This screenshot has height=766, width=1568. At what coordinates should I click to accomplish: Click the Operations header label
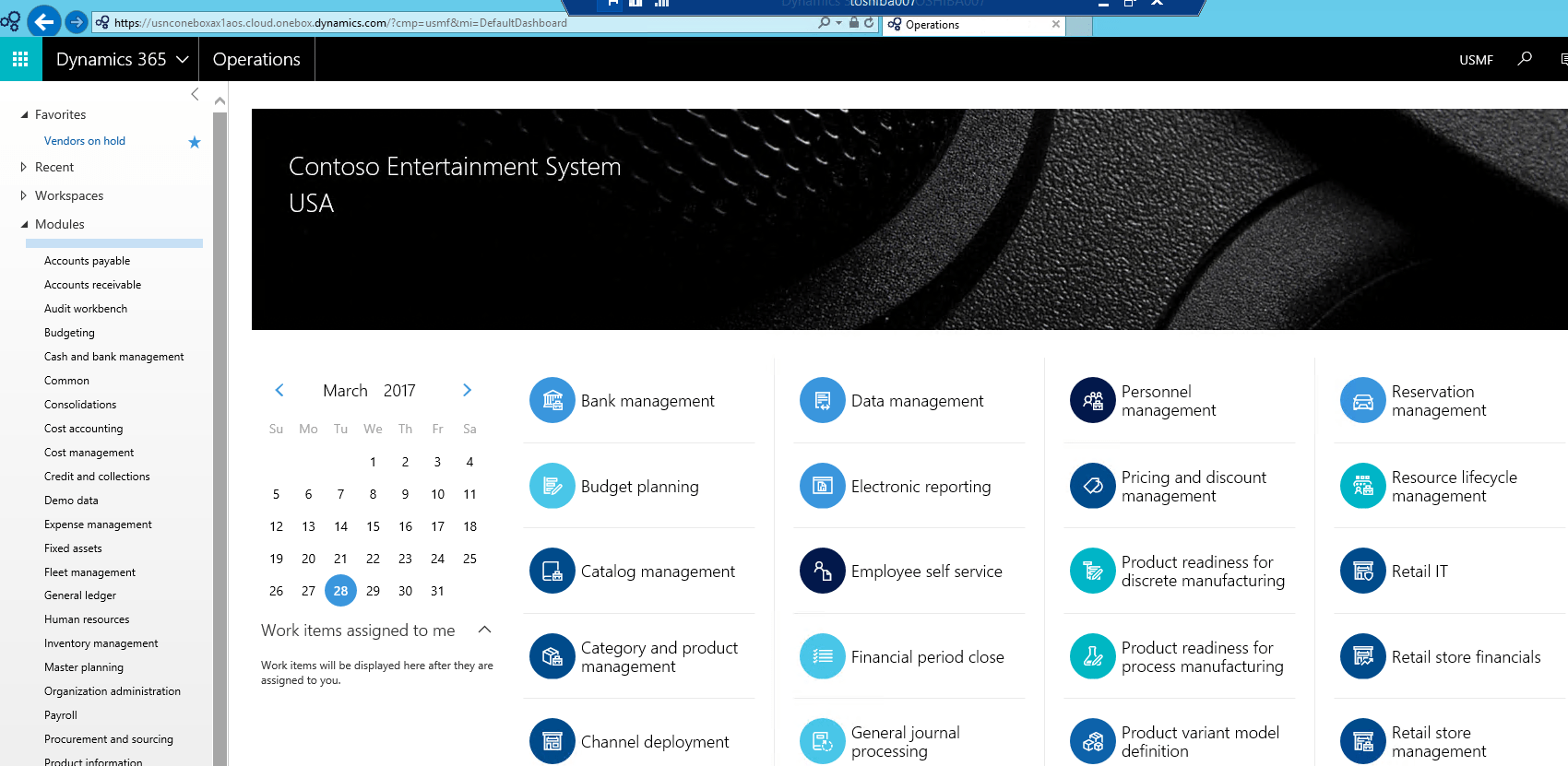click(x=256, y=59)
